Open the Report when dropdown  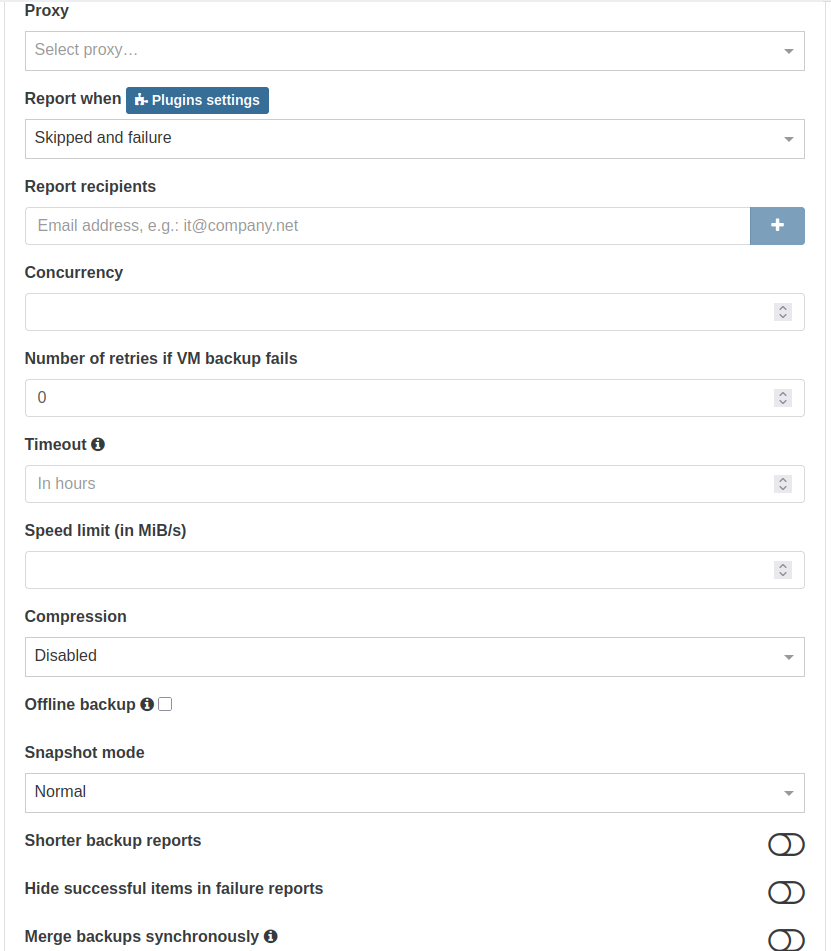pos(414,139)
